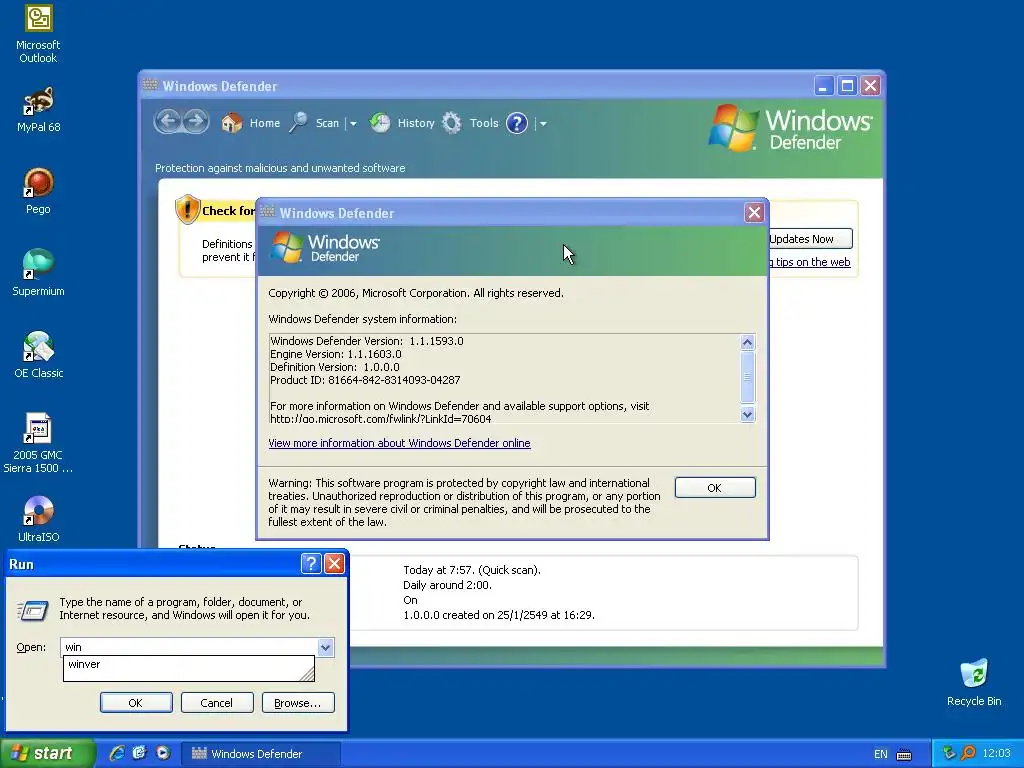Click keyboard icon in language bar
1024x768 pixels.
(904, 755)
